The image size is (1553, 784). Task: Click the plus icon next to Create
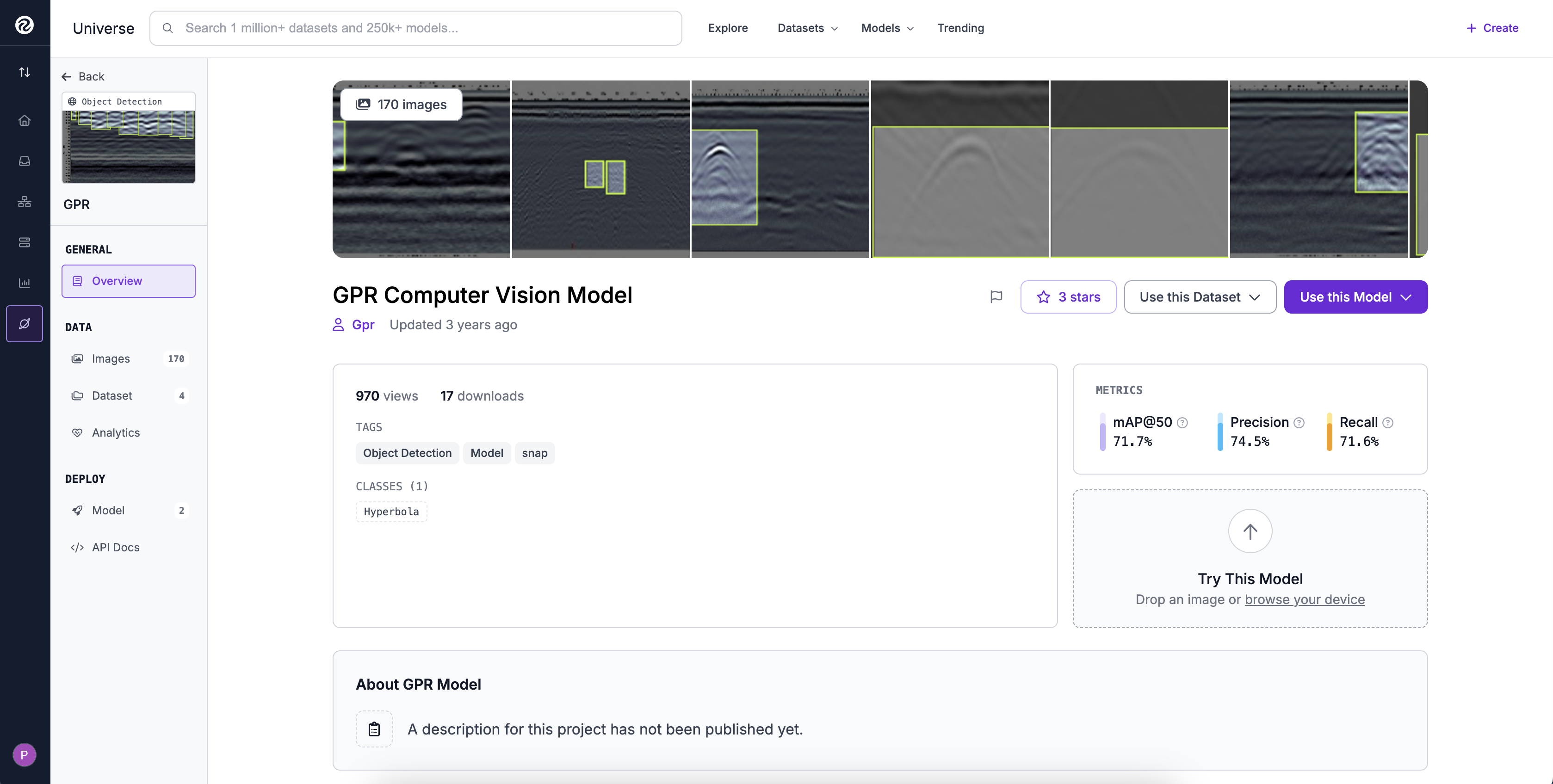1471,28
